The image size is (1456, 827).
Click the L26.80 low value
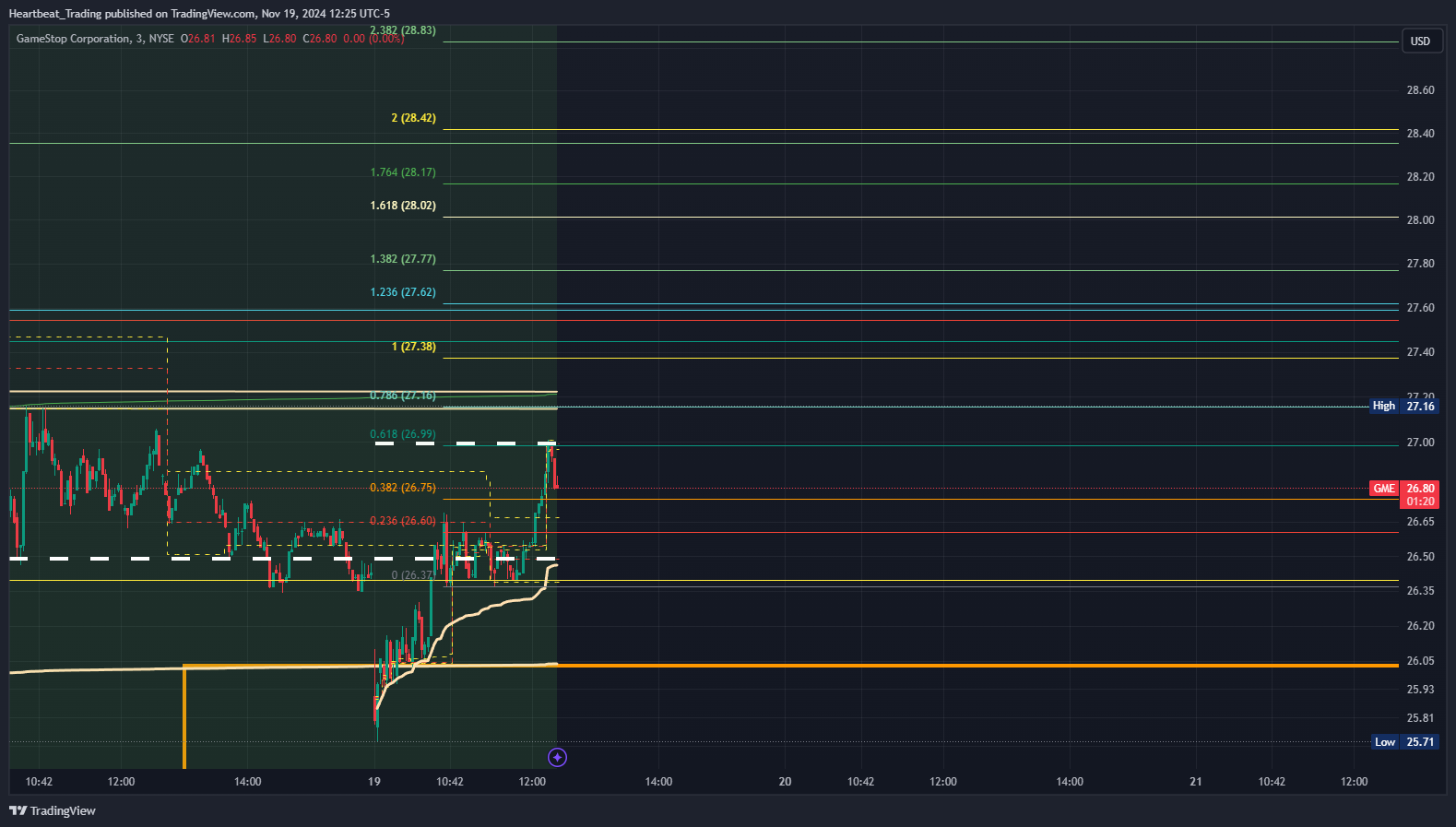279,39
